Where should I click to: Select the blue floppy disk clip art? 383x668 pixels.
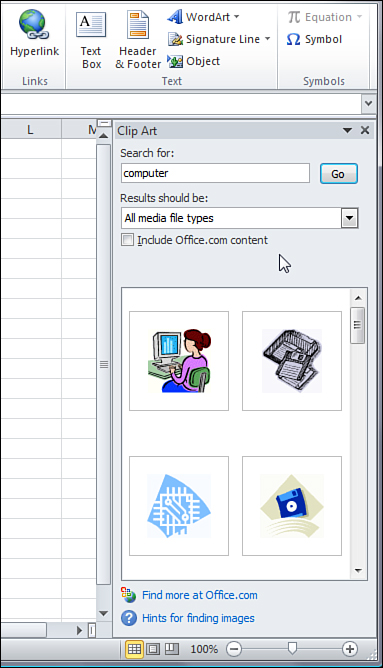292,506
